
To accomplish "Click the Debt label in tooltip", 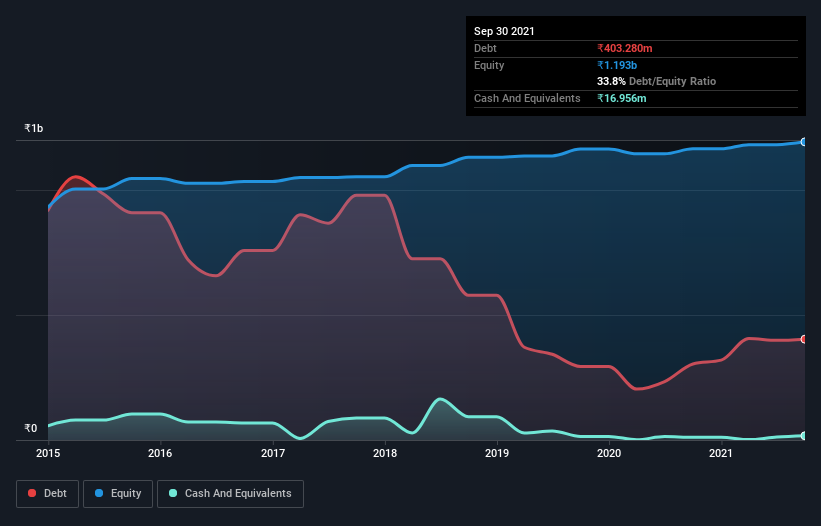I will click(485, 48).
